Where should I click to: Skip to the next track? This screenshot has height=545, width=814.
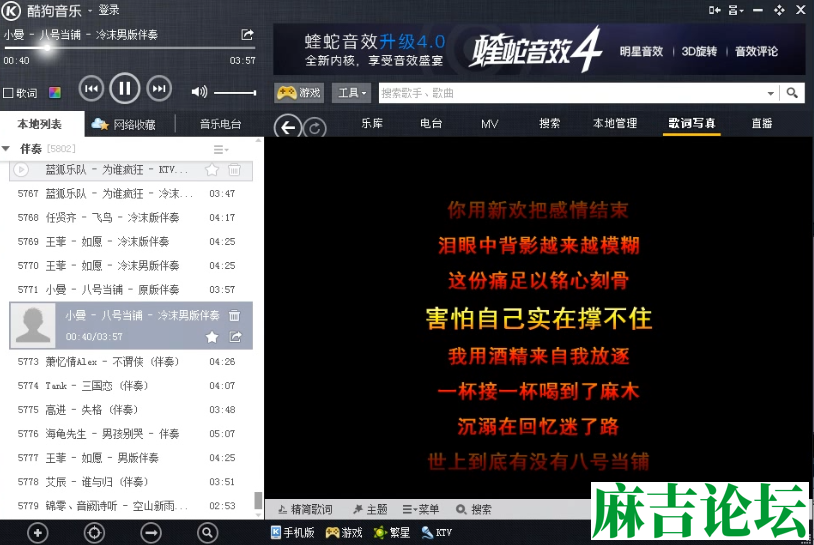click(x=159, y=89)
